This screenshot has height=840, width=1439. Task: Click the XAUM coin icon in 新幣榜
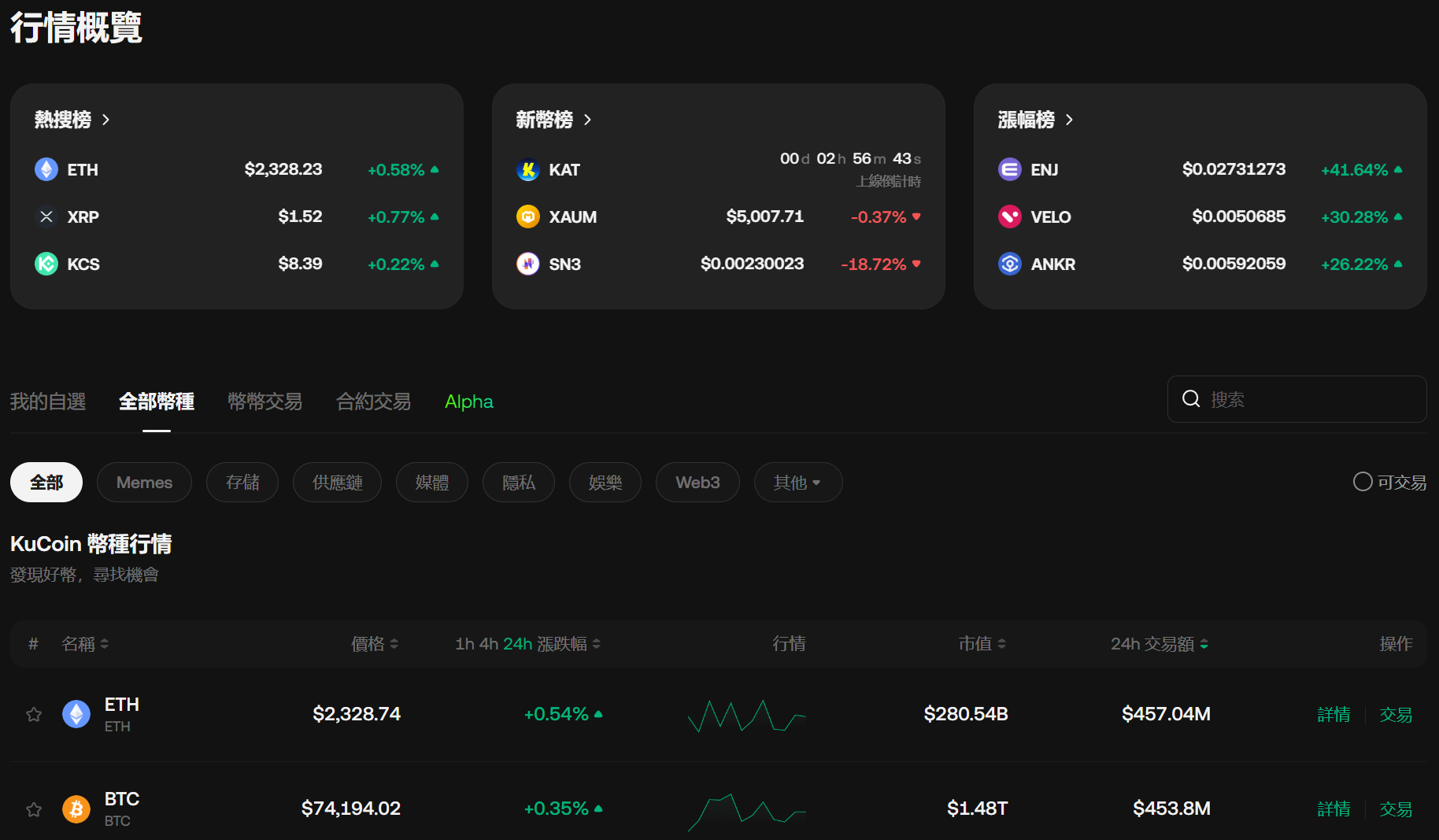[x=527, y=216]
